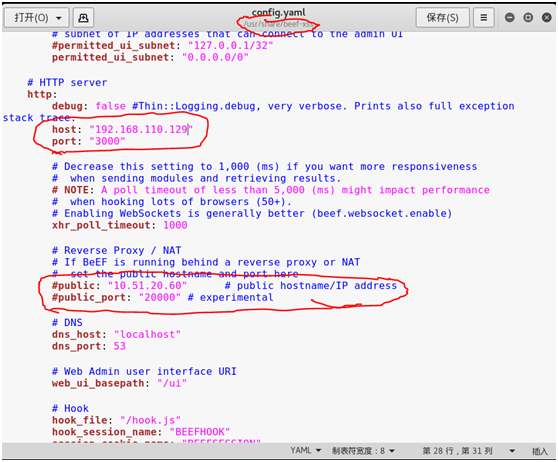Save the file with 保存(S) button

442,17
